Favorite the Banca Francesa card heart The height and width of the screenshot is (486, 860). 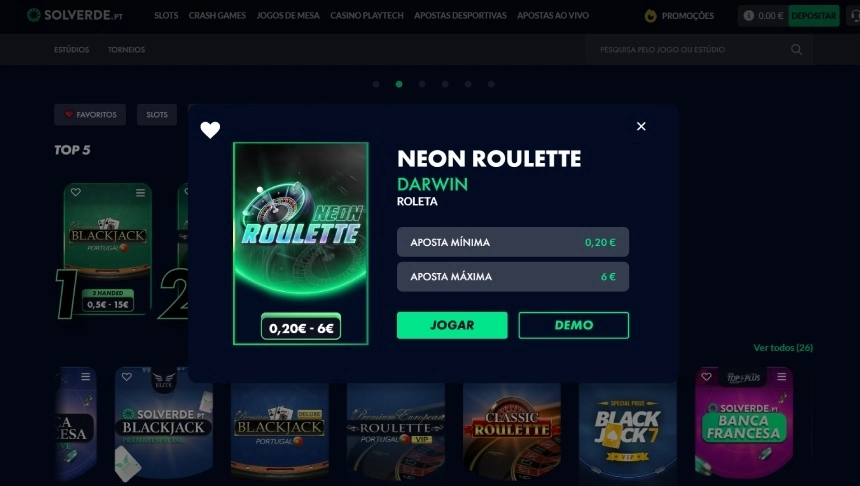(x=706, y=377)
